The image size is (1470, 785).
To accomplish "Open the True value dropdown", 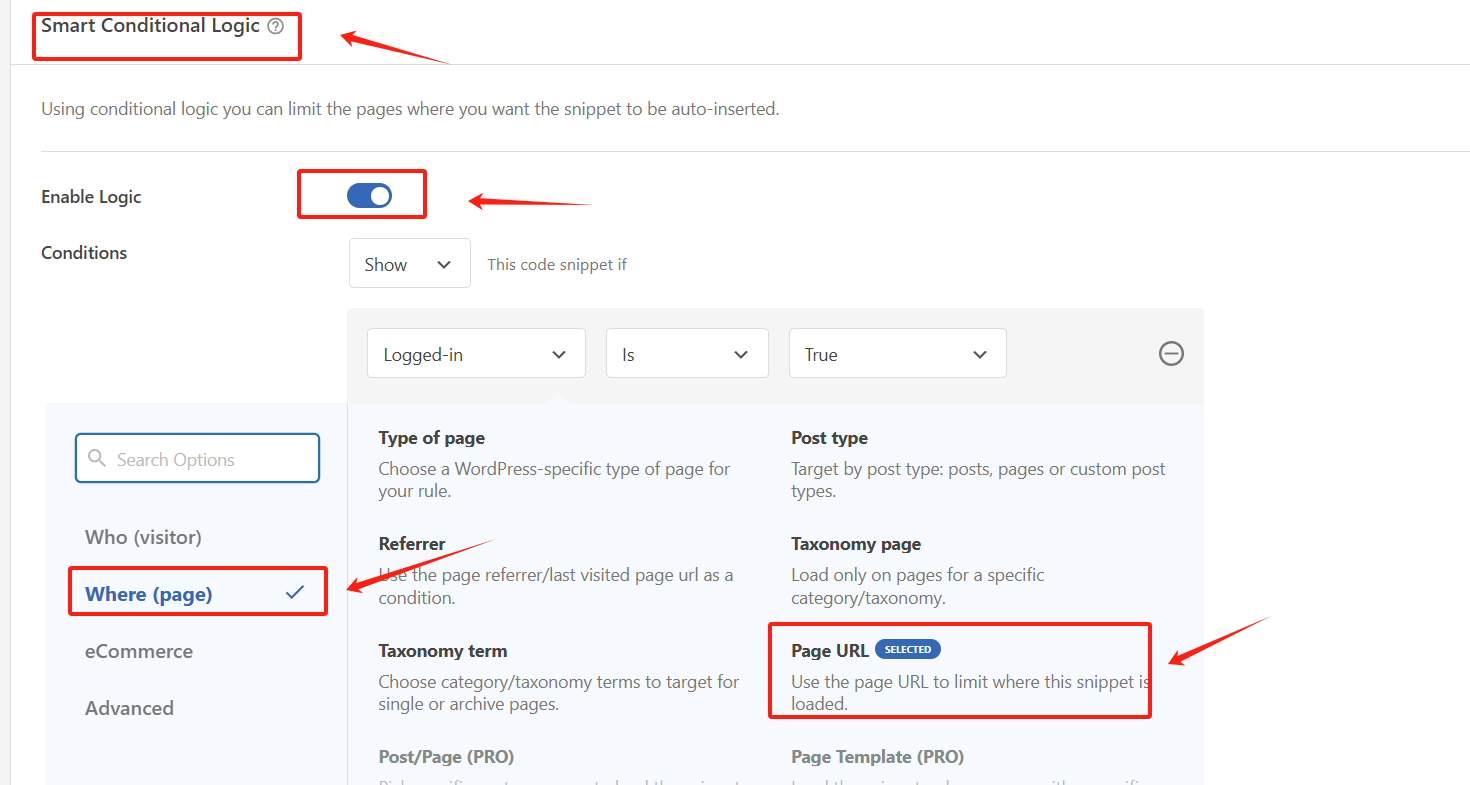I will pos(897,353).
